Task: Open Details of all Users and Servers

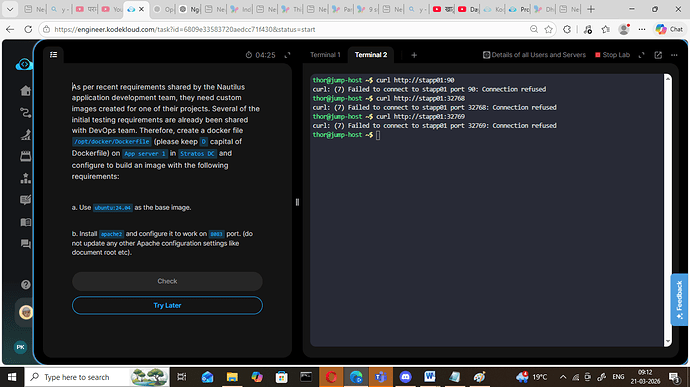Action: point(534,55)
